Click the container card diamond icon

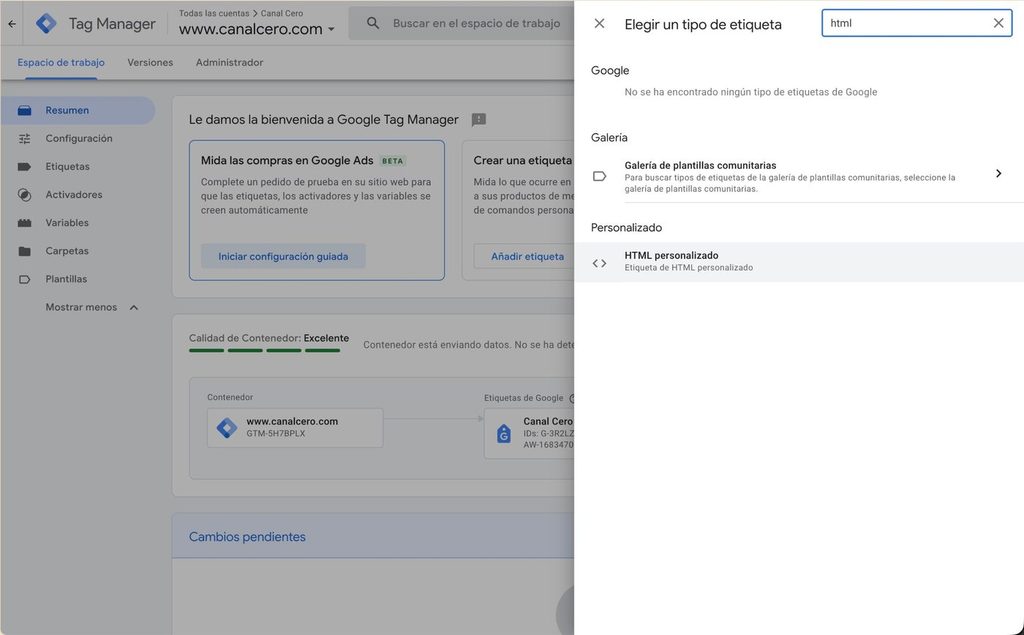click(227, 428)
